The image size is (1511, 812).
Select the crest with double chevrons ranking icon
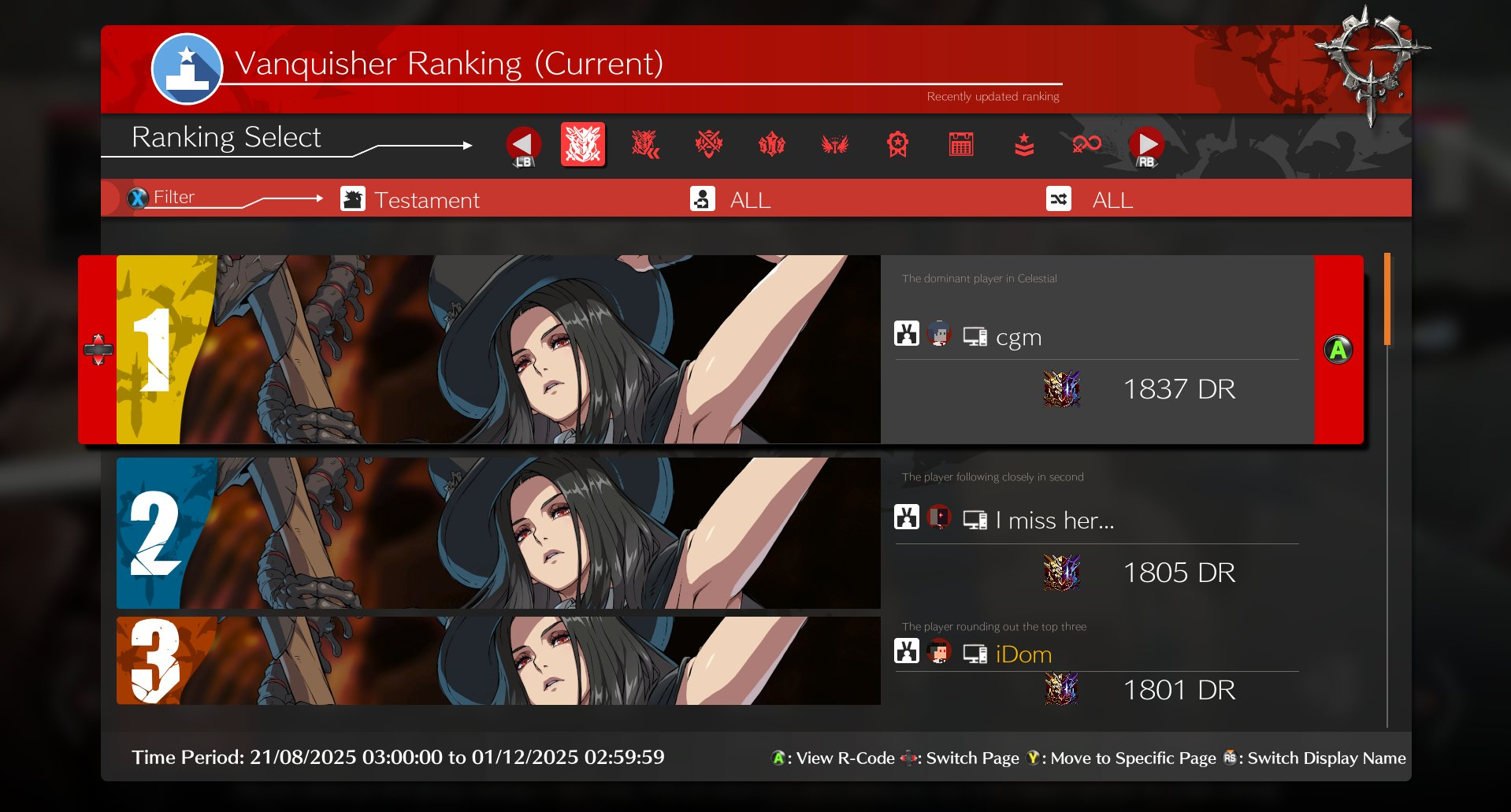point(646,144)
